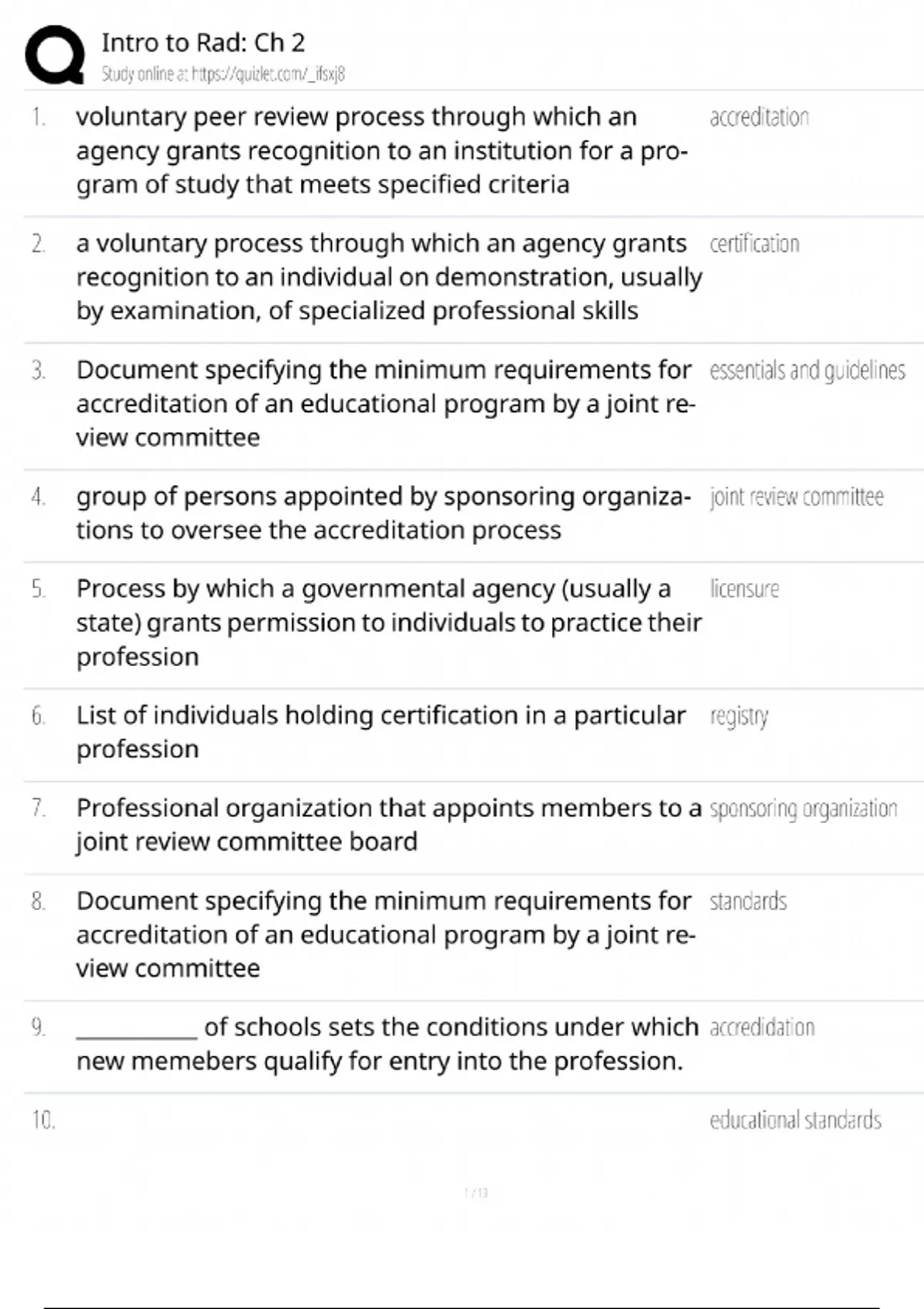924x1309 pixels.
Task: Click the 'Intro to Rad: Ch 2' title
Action: [x=203, y=42]
